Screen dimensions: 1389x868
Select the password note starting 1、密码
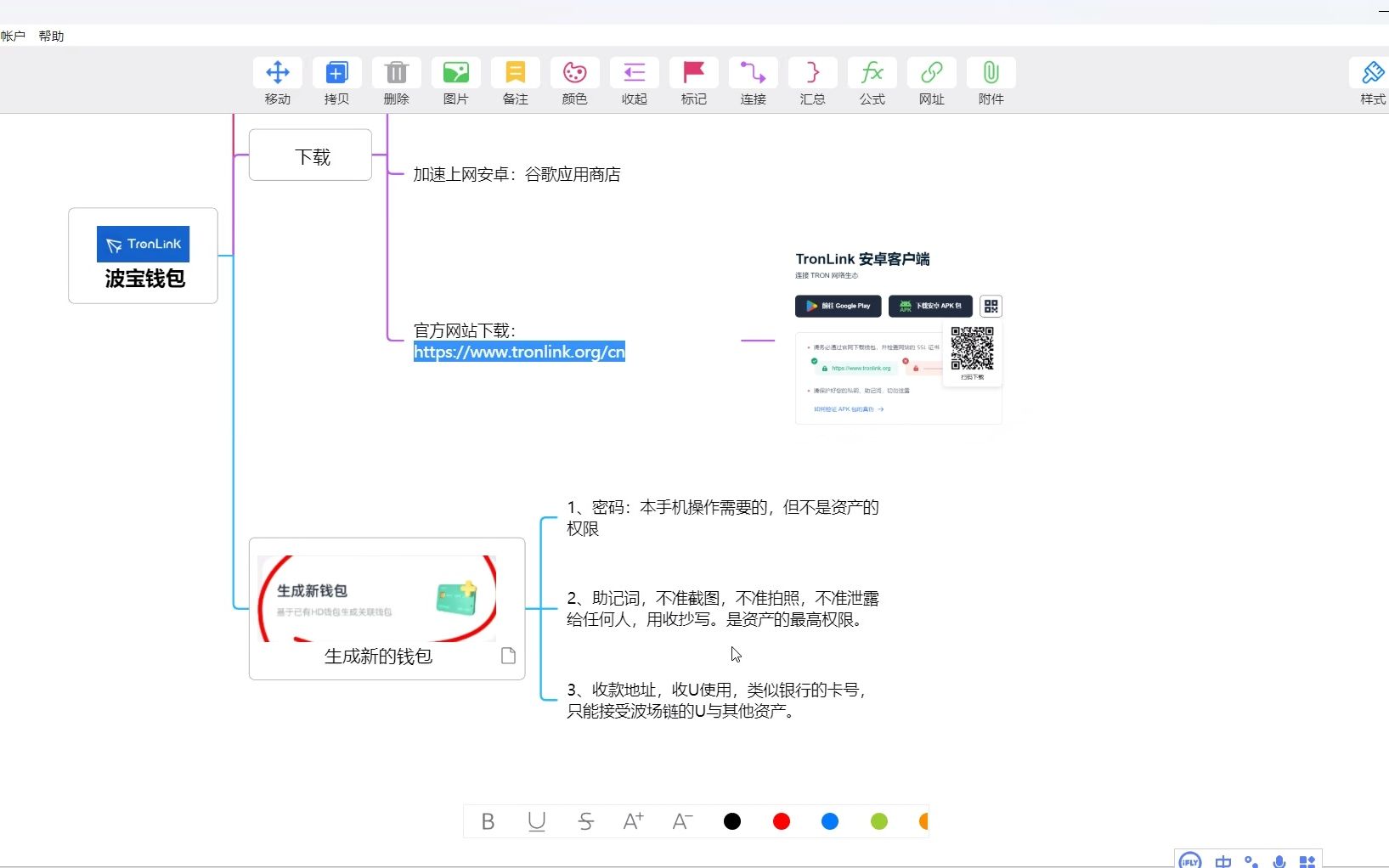click(x=723, y=518)
